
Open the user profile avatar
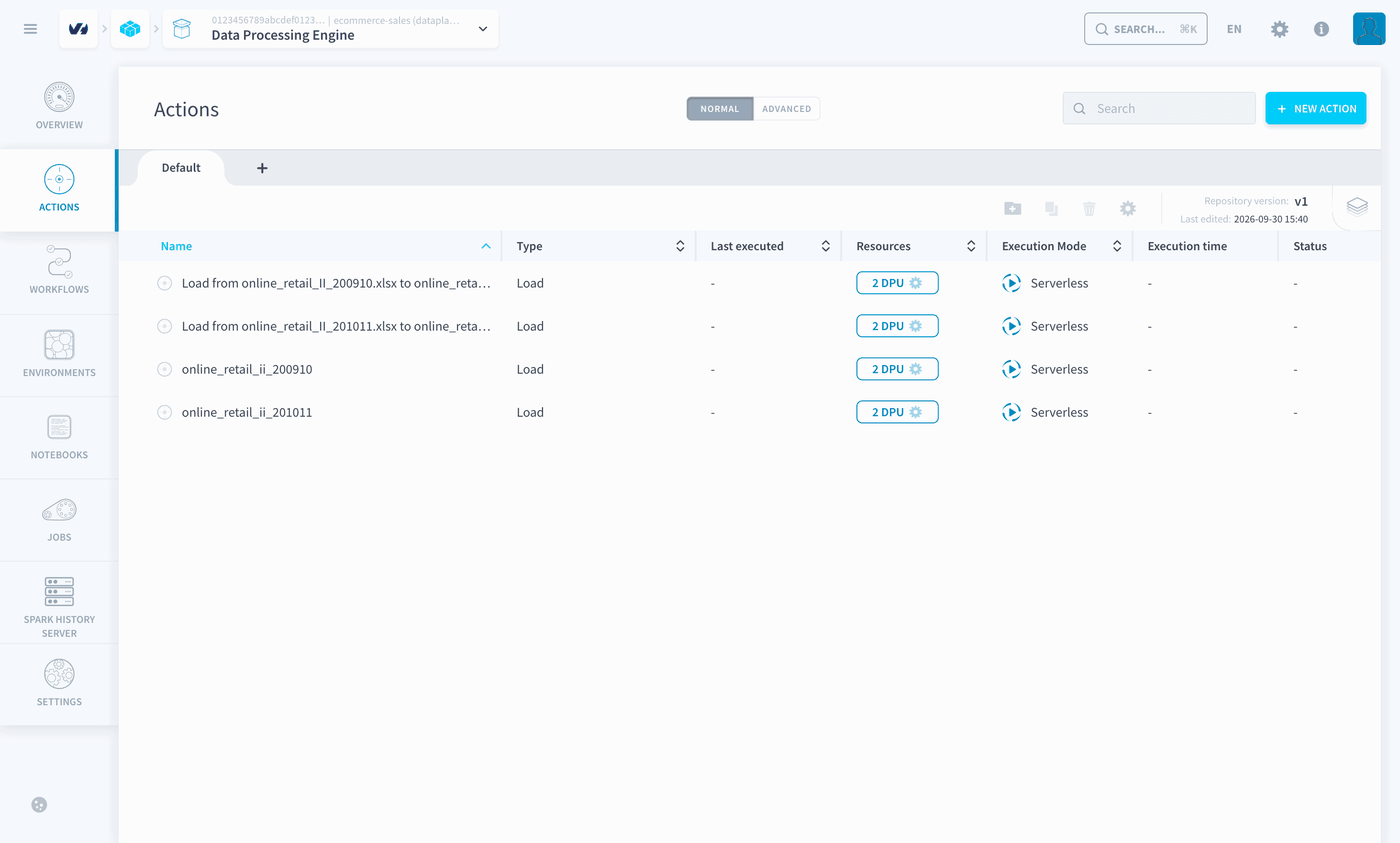(x=1369, y=29)
